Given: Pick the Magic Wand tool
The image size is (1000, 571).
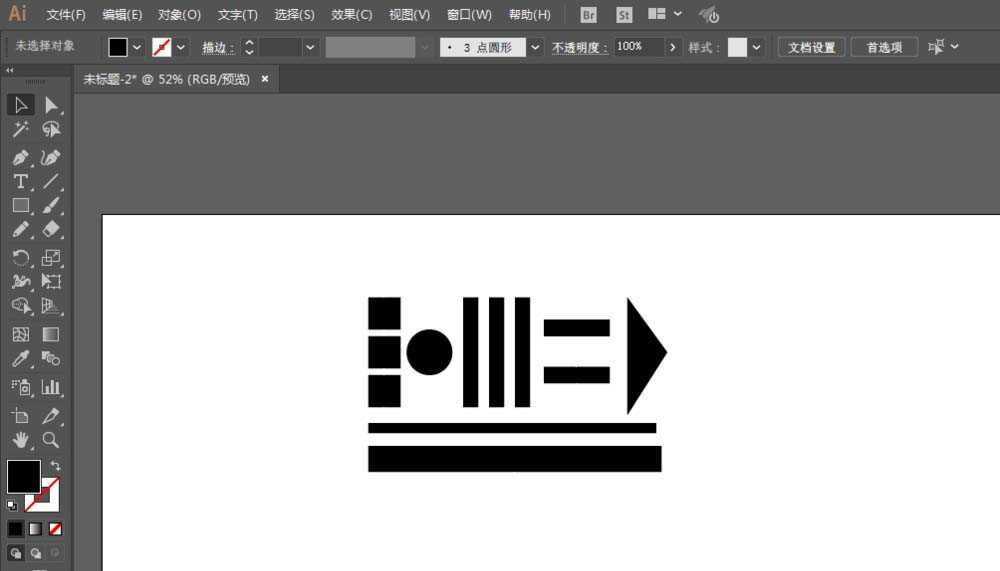Looking at the screenshot, I should coord(20,130).
